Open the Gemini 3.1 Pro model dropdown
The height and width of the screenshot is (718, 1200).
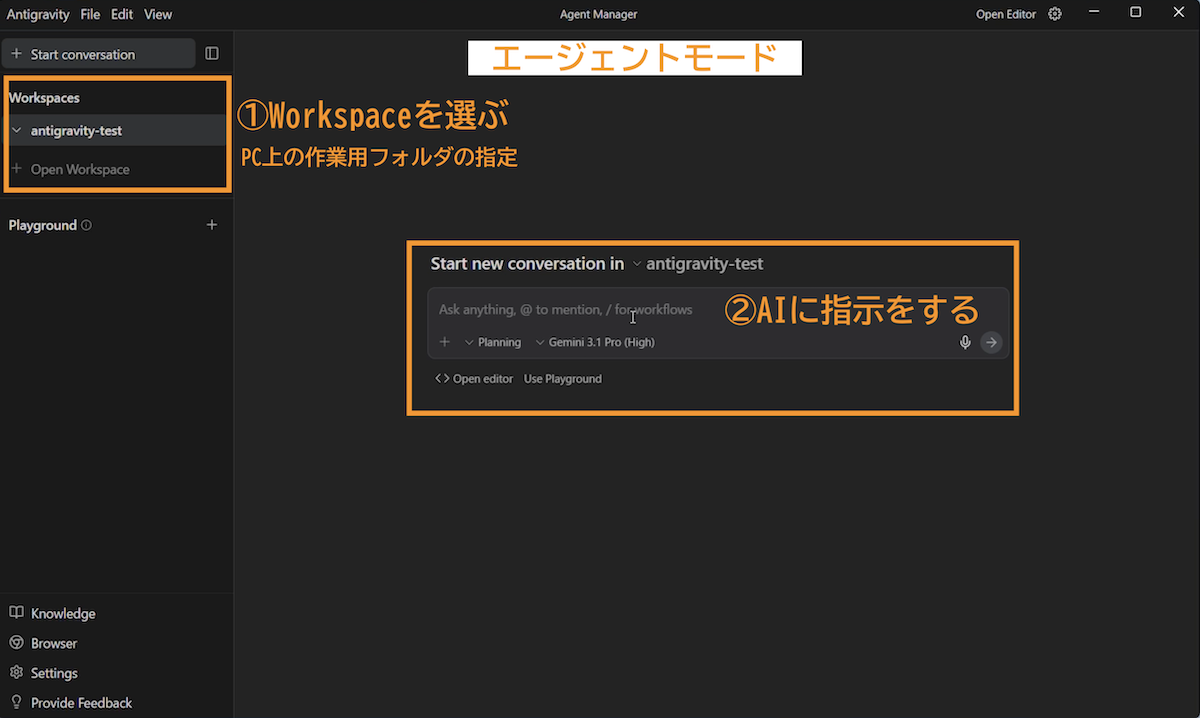pos(595,342)
